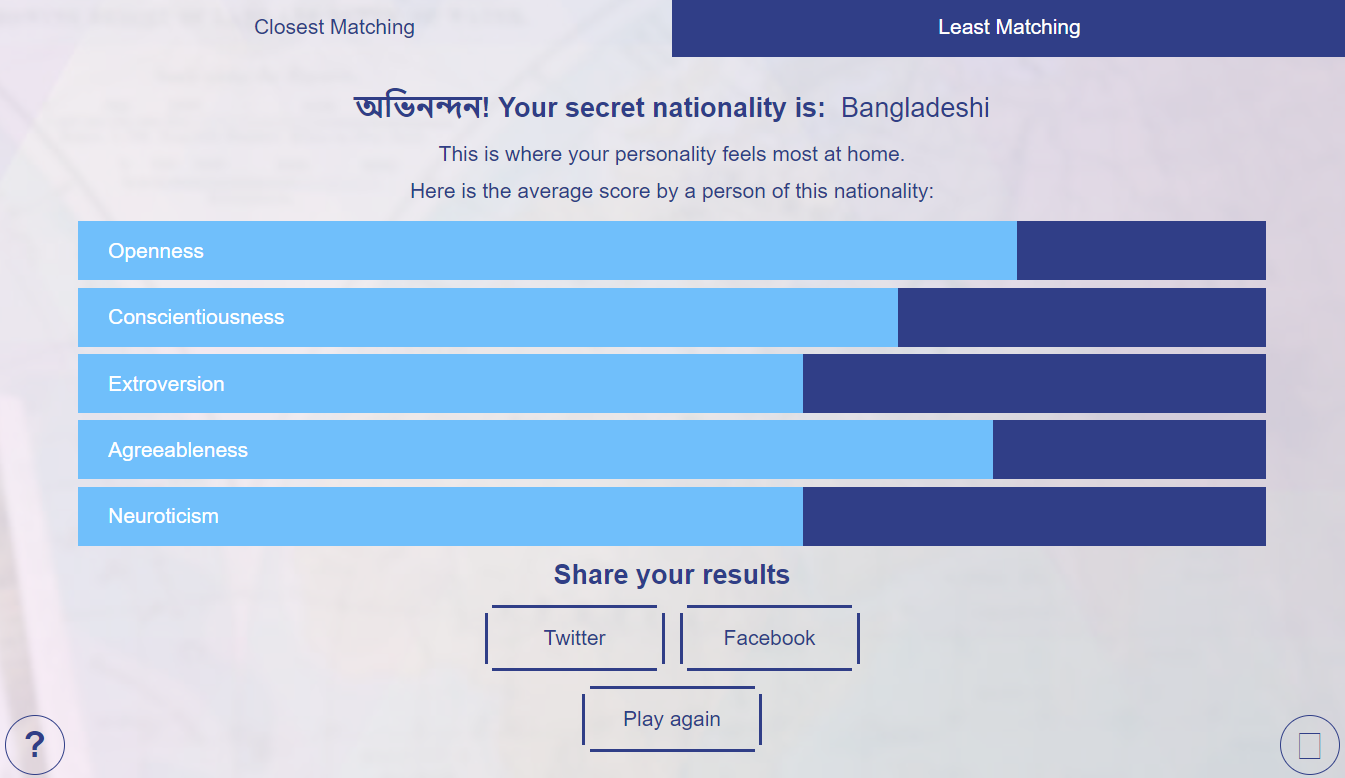Click the question mark help icon

pos(35,745)
